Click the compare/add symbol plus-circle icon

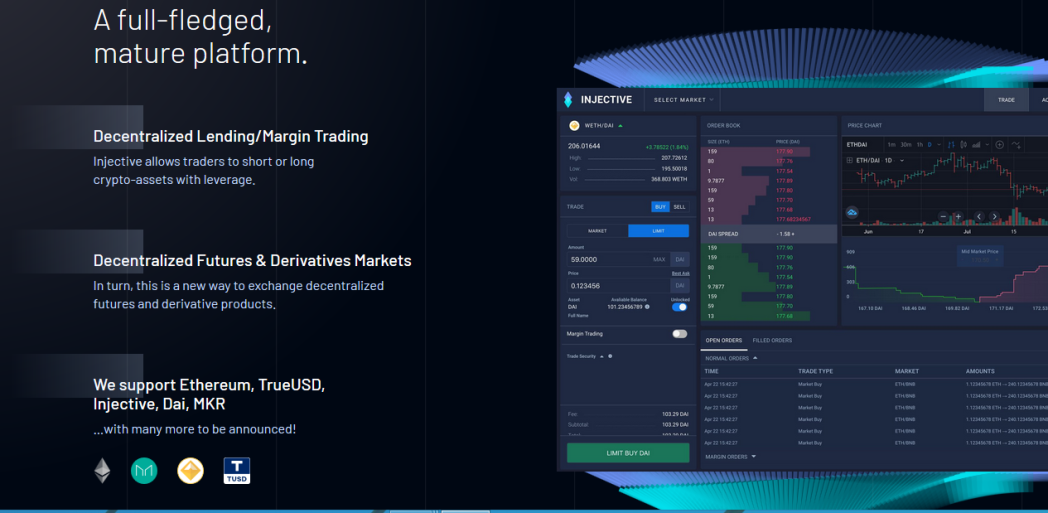coord(1000,144)
